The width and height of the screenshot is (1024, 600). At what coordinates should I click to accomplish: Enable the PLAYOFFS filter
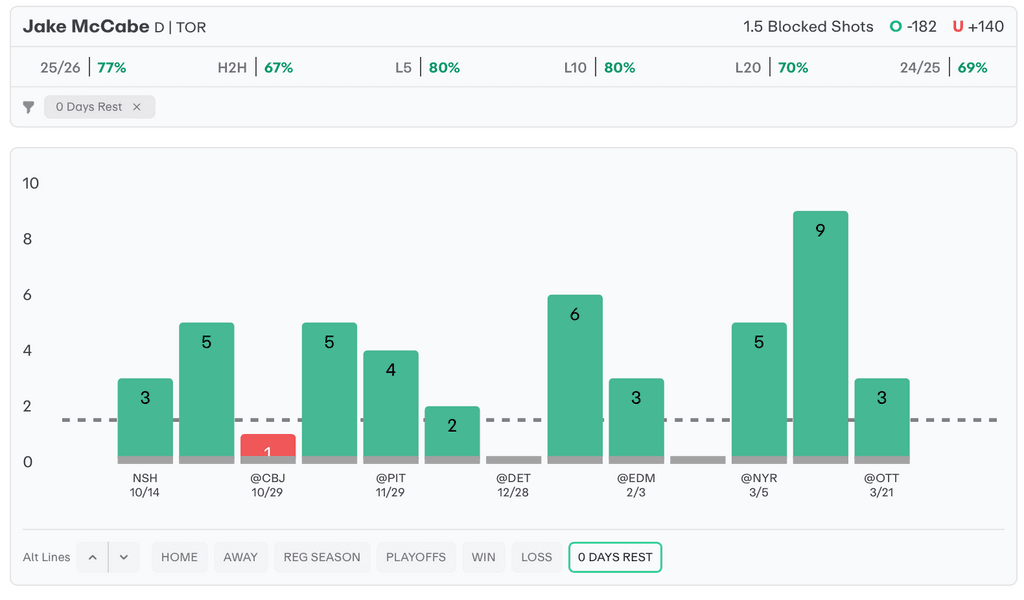(416, 557)
